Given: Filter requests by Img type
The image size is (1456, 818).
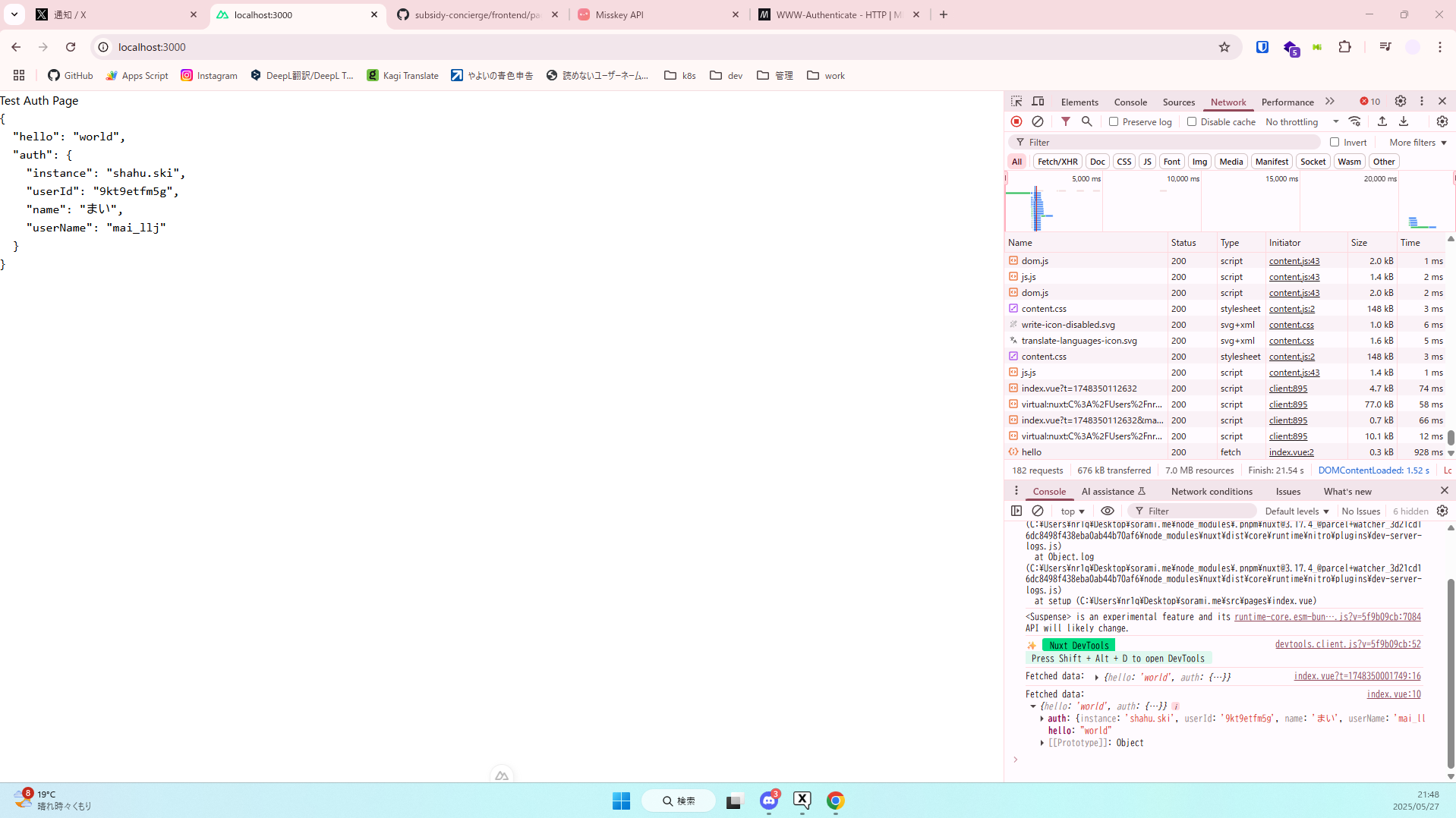Looking at the screenshot, I should pyautogui.click(x=1199, y=162).
